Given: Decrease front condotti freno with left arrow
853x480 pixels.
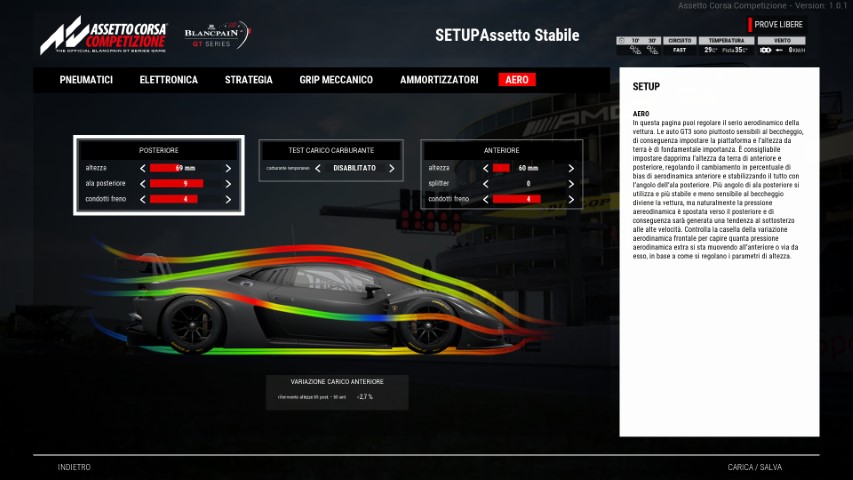Looking at the screenshot, I should coord(485,199).
